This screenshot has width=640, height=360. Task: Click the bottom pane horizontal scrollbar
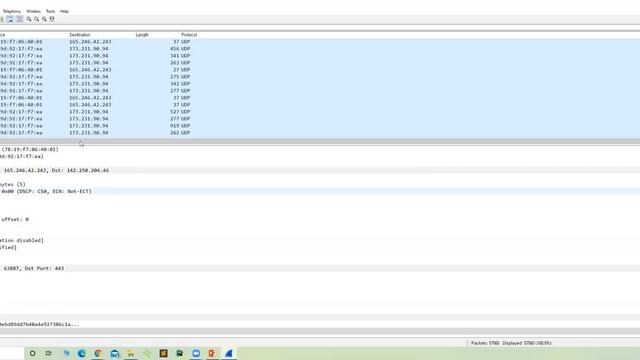click(320, 331)
